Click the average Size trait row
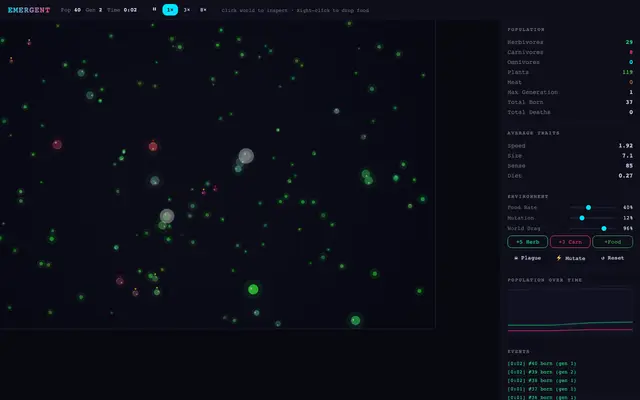The height and width of the screenshot is (400, 640). (x=570, y=156)
